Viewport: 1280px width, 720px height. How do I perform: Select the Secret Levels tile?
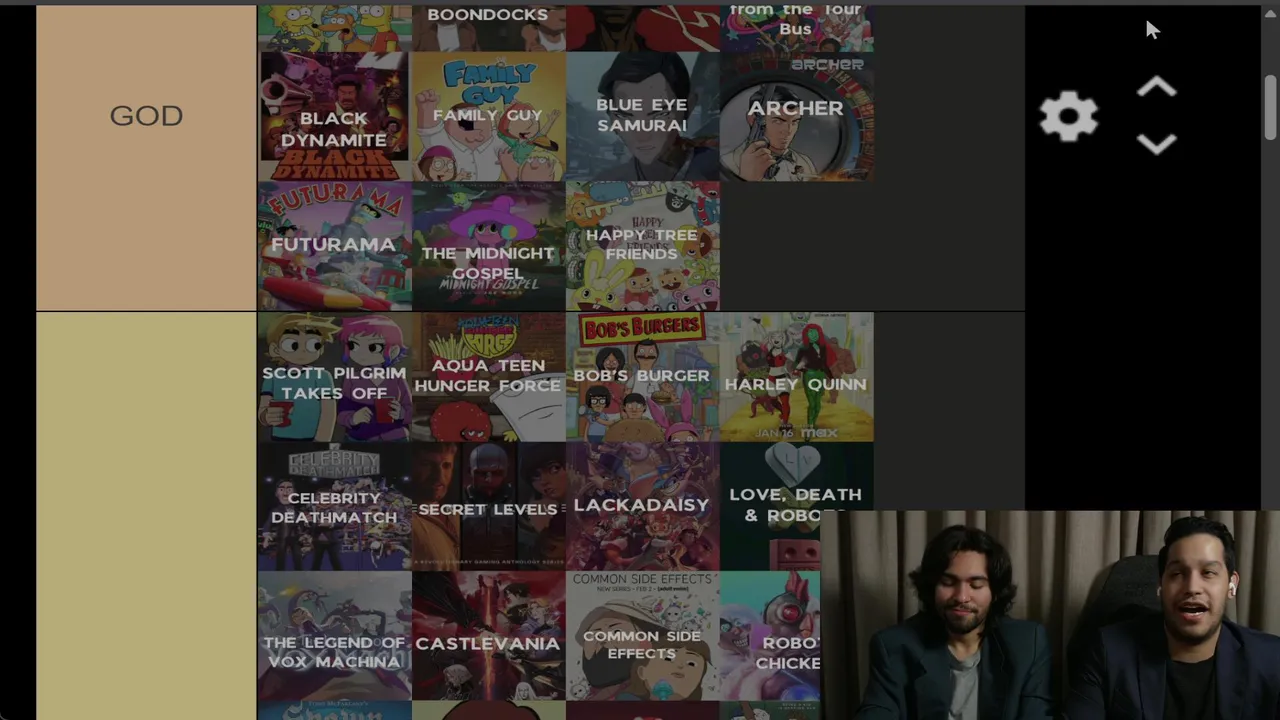click(488, 506)
